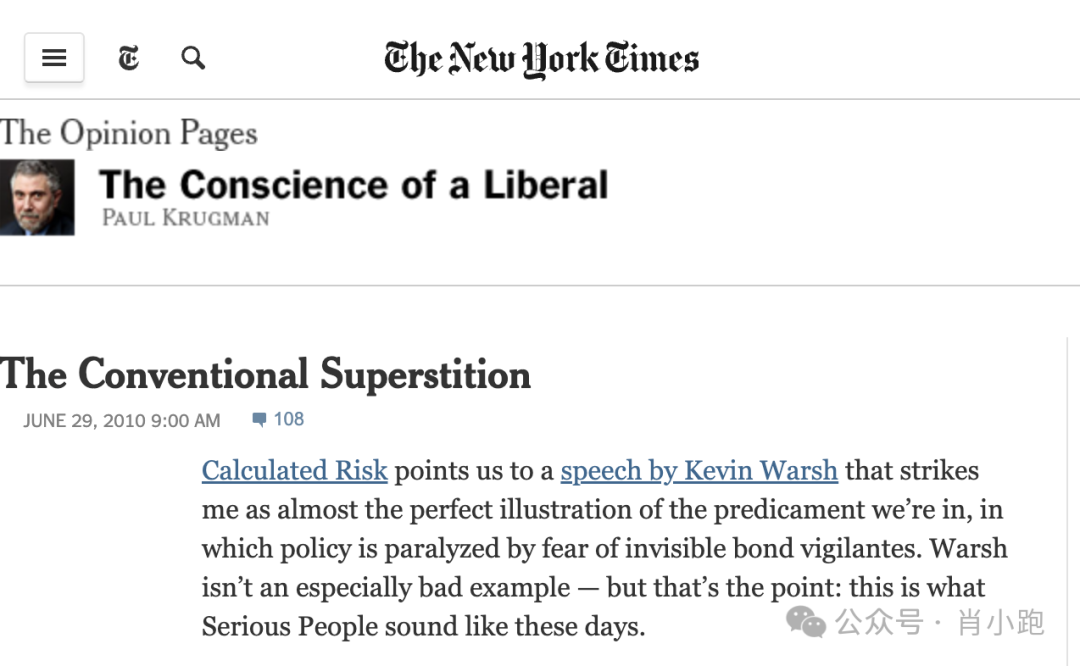This screenshot has width=1080, height=666.
Task: Open the speech by Kevin Warsh link
Action: click(699, 470)
